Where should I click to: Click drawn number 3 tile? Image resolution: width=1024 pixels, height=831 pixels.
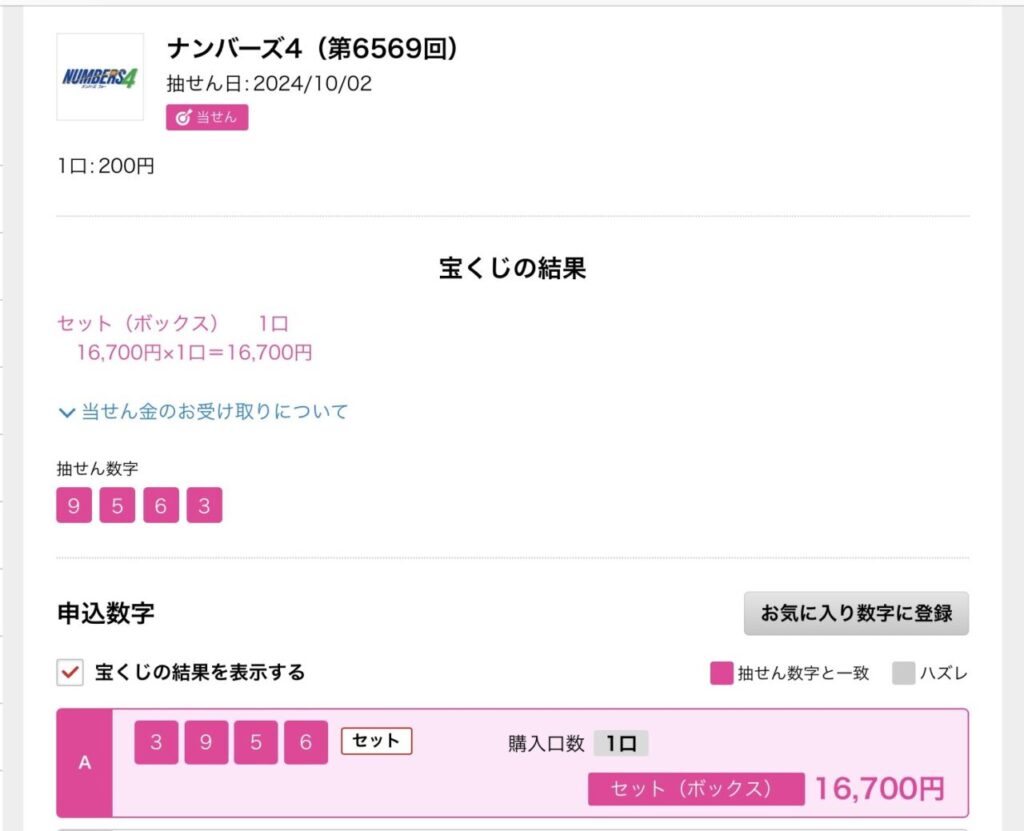[x=204, y=505]
